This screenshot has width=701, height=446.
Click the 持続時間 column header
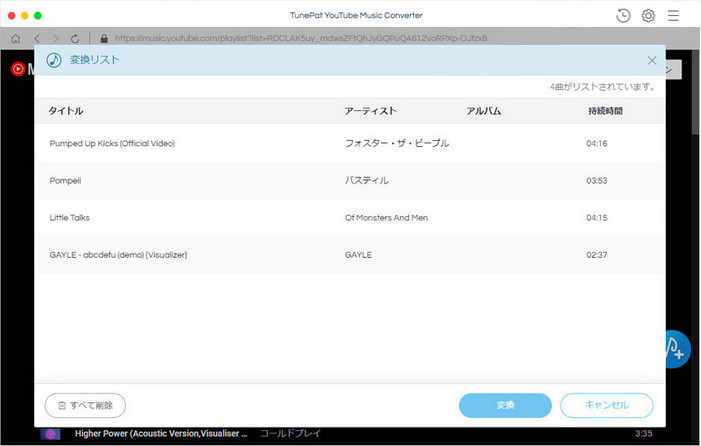pos(605,111)
